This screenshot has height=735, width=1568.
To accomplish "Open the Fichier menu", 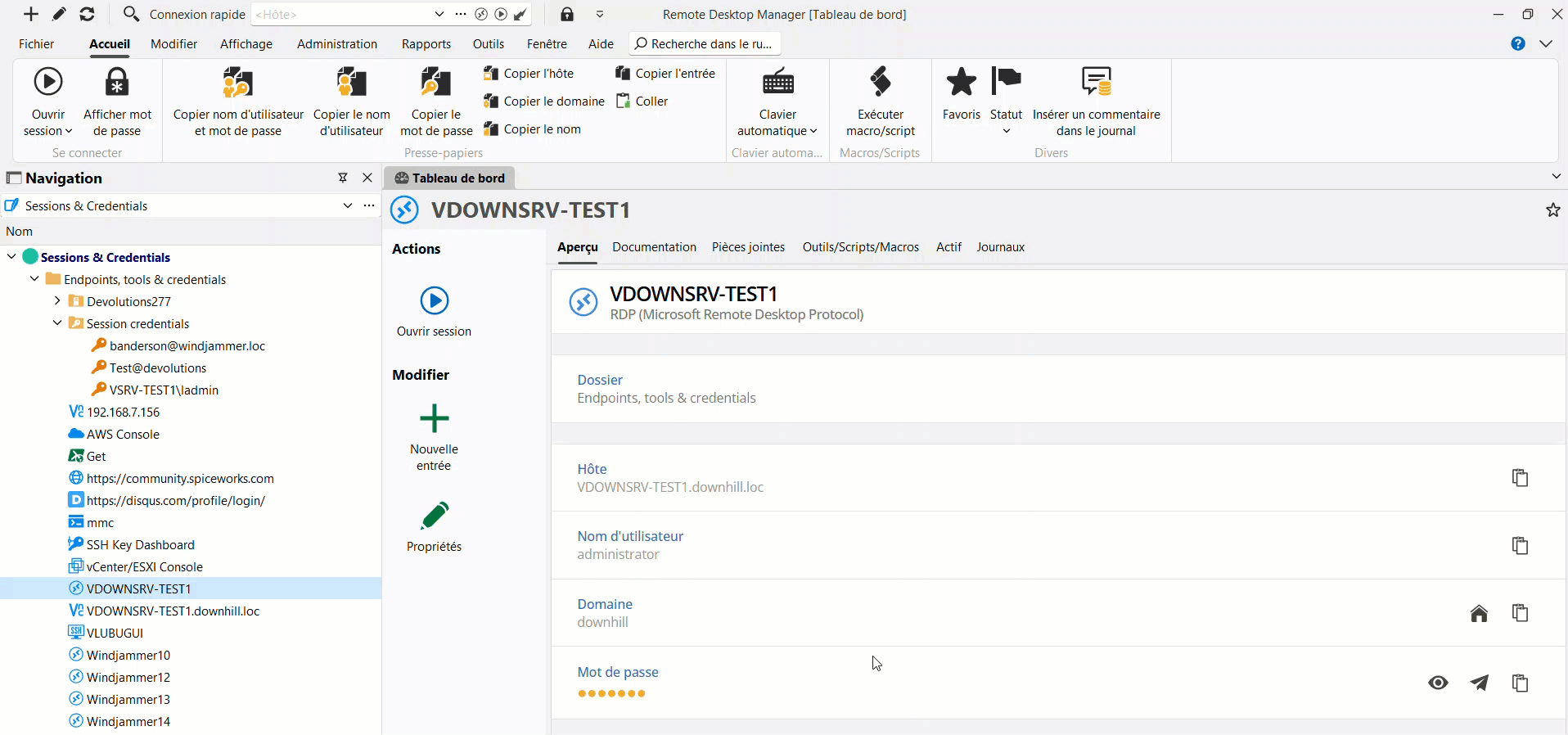I will 37,44.
